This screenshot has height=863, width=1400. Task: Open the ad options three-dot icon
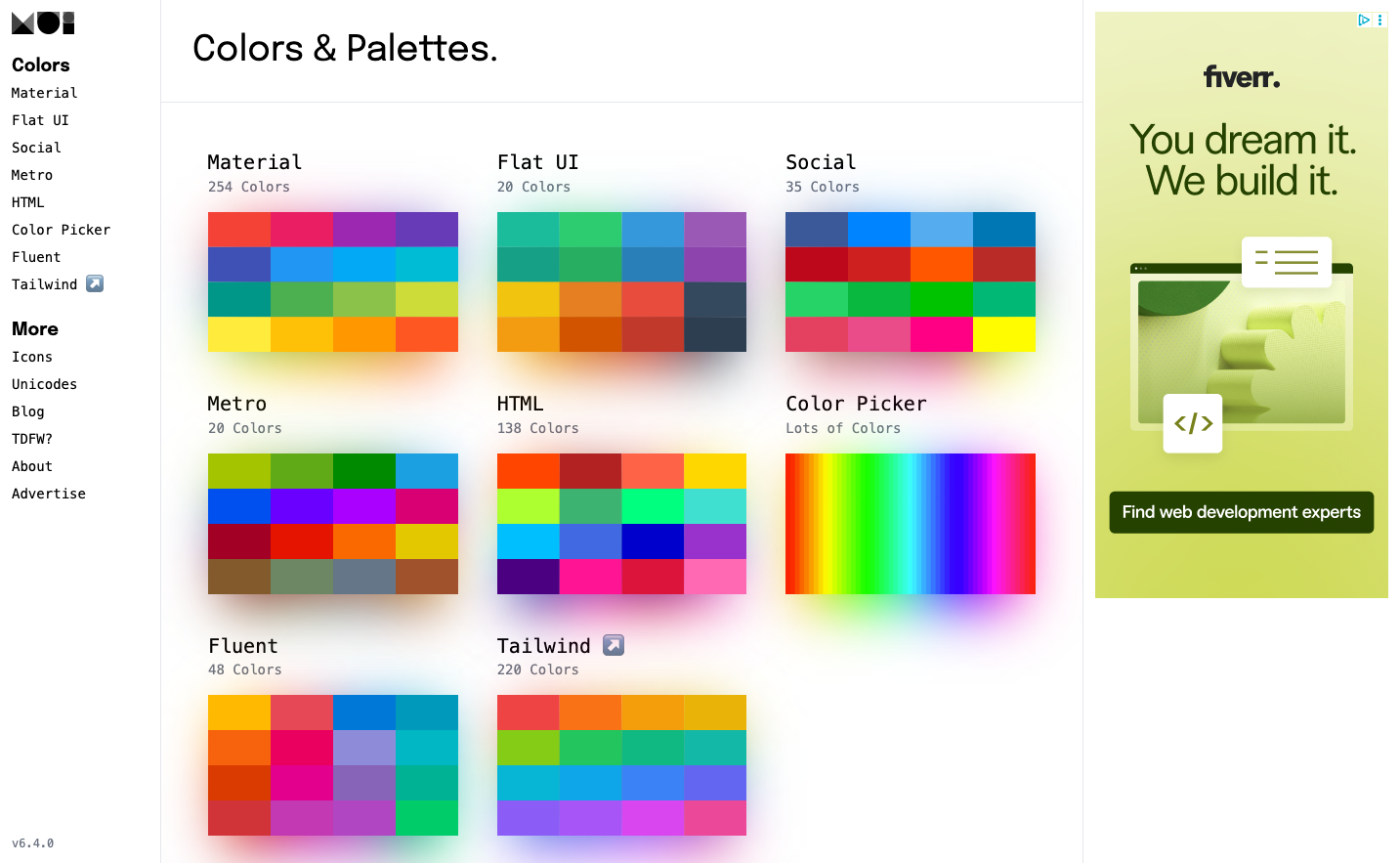[1379, 20]
